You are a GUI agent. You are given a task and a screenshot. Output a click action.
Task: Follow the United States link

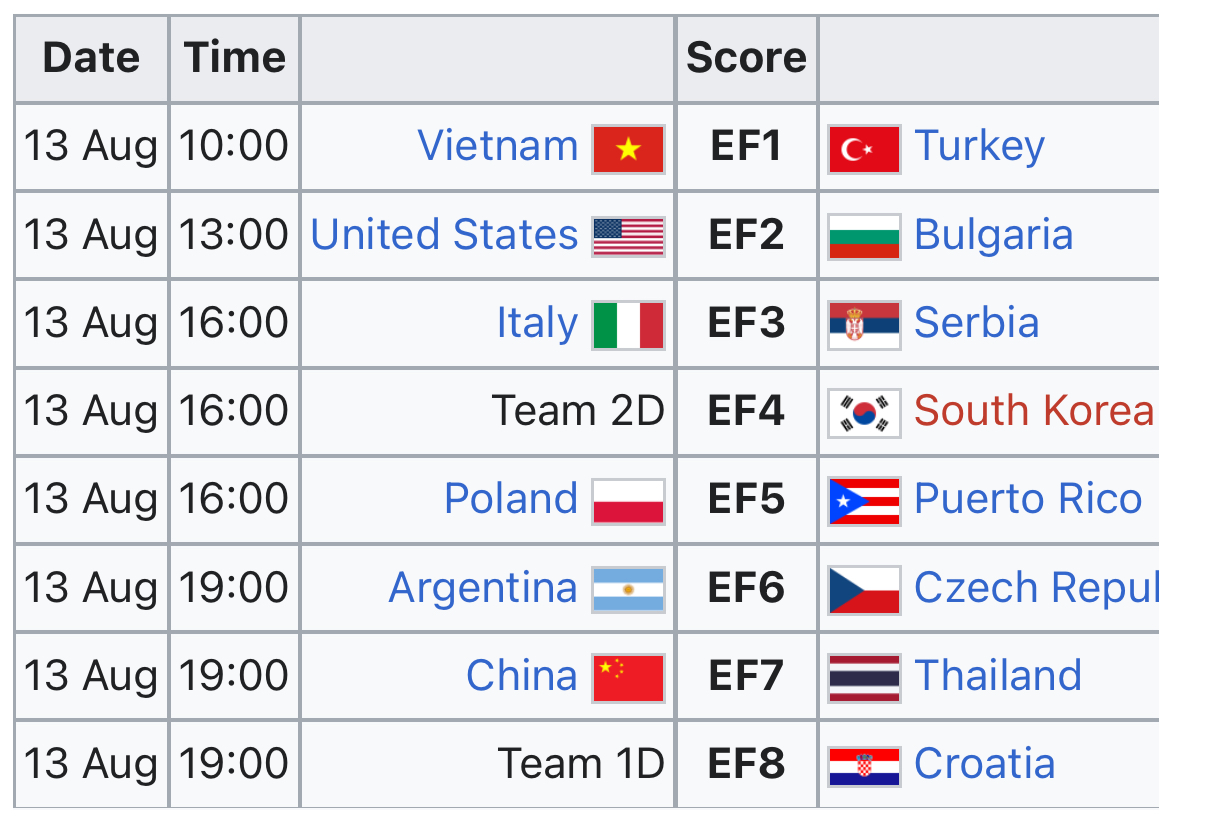(x=445, y=235)
